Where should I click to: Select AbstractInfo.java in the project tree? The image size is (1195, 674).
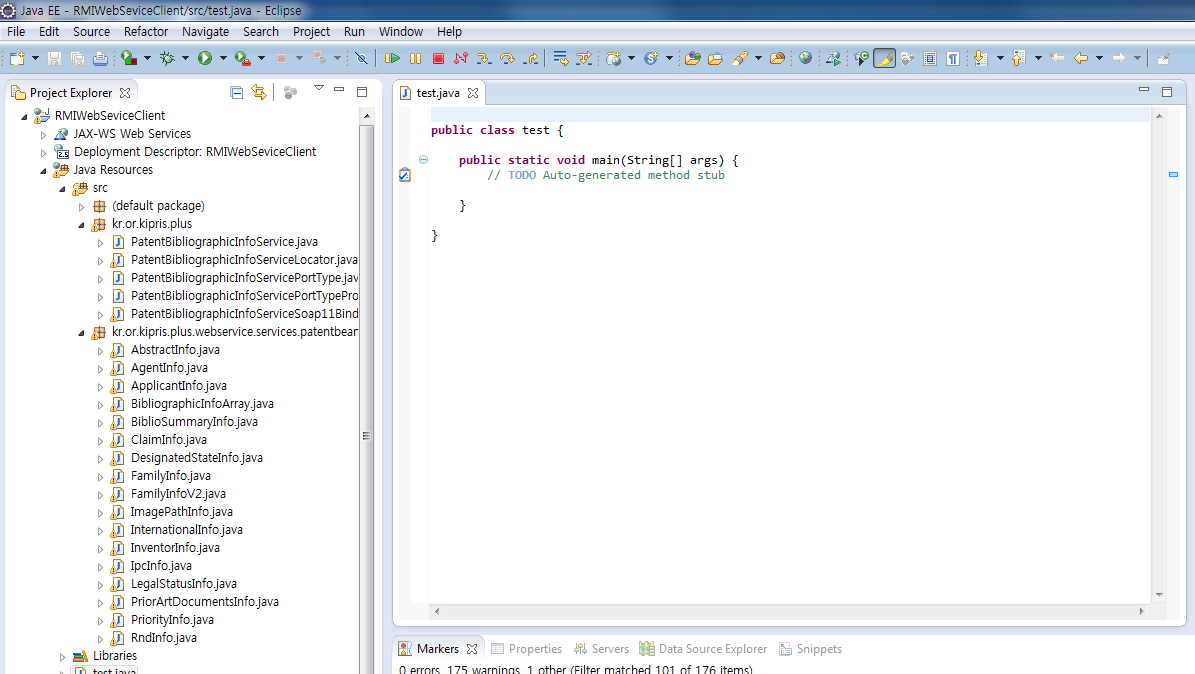(x=175, y=350)
